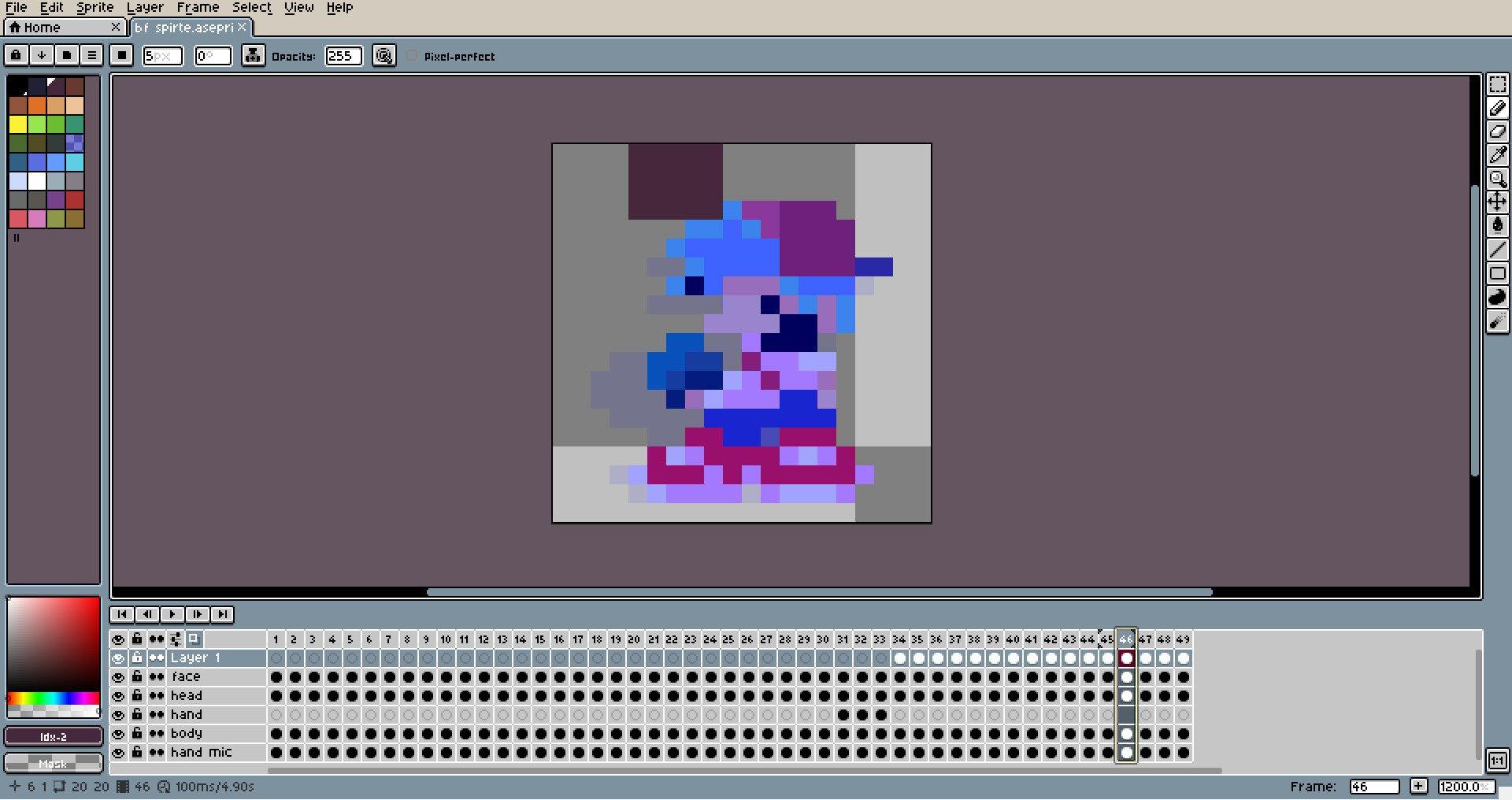Hide the head layer with eye icon

tap(118, 696)
